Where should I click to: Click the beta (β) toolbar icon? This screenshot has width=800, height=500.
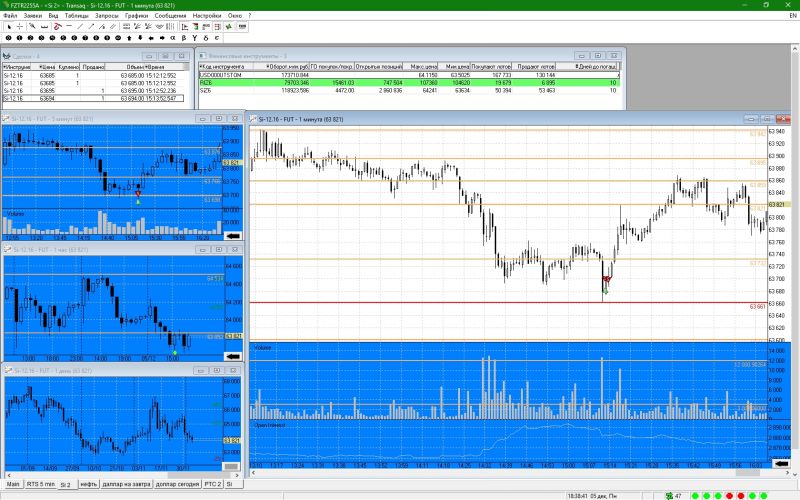[184, 38]
